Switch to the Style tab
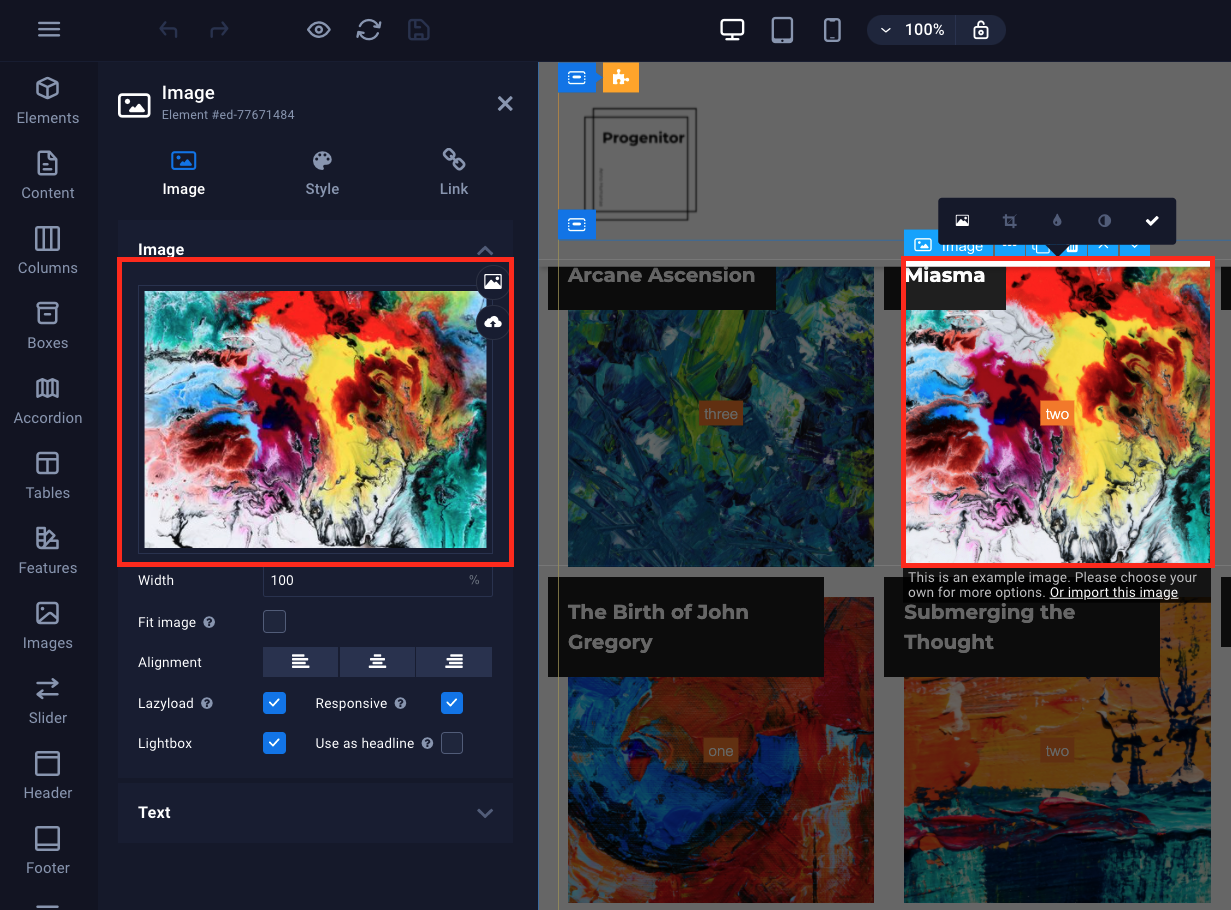The width and height of the screenshot is (1231, 910). point(322,172)
